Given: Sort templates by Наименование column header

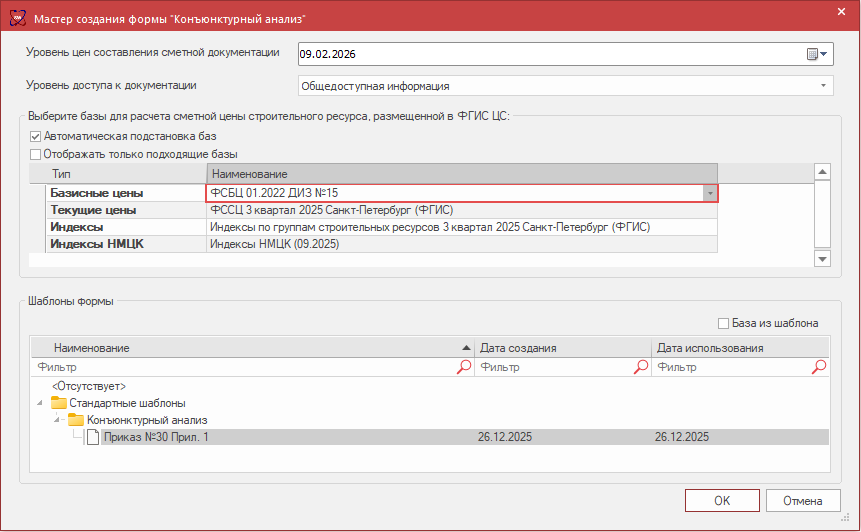Looking at the screenshot, I should [x=250, y=348].
